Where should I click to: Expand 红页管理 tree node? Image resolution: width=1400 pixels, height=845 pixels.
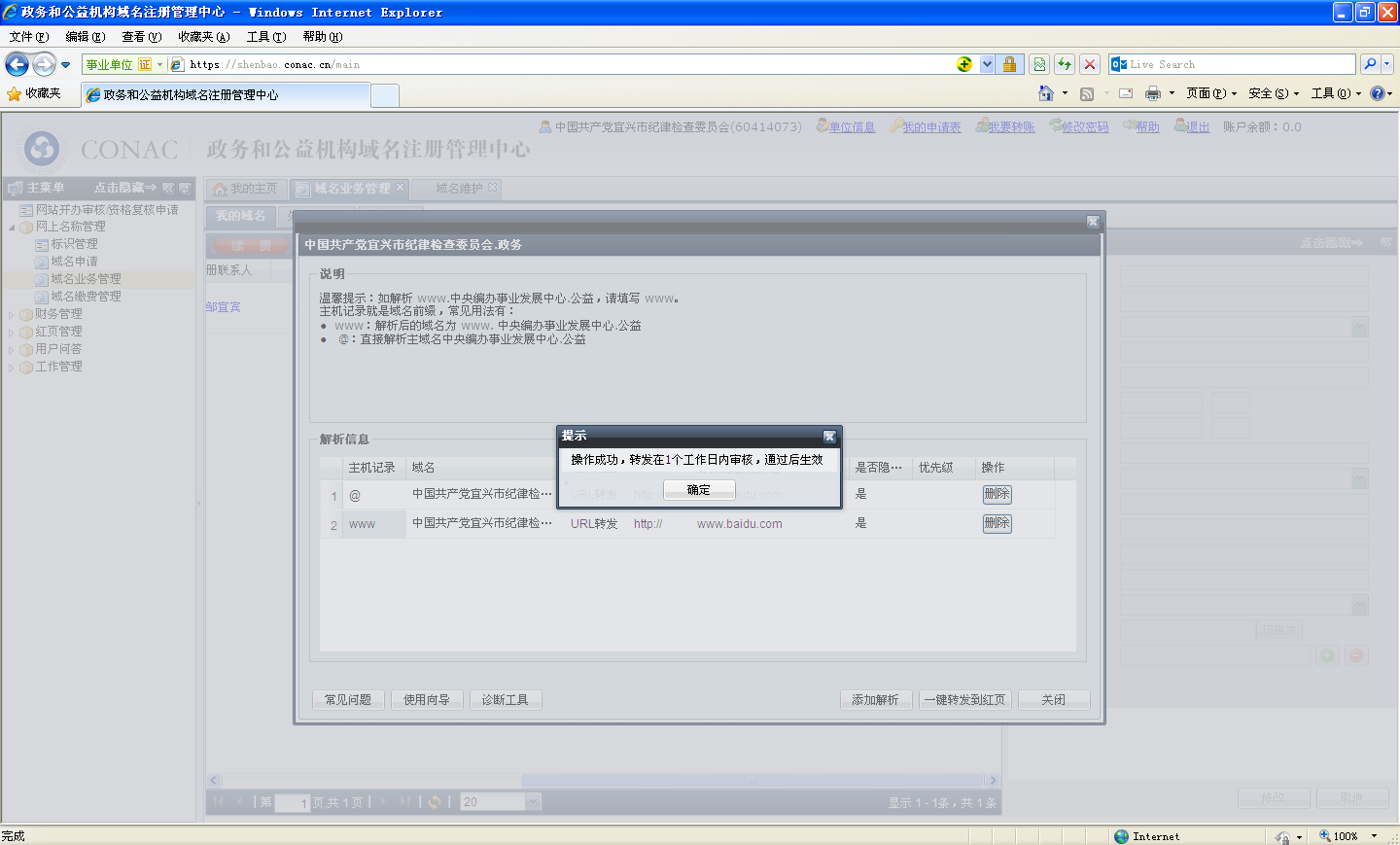tap(12, 332)
